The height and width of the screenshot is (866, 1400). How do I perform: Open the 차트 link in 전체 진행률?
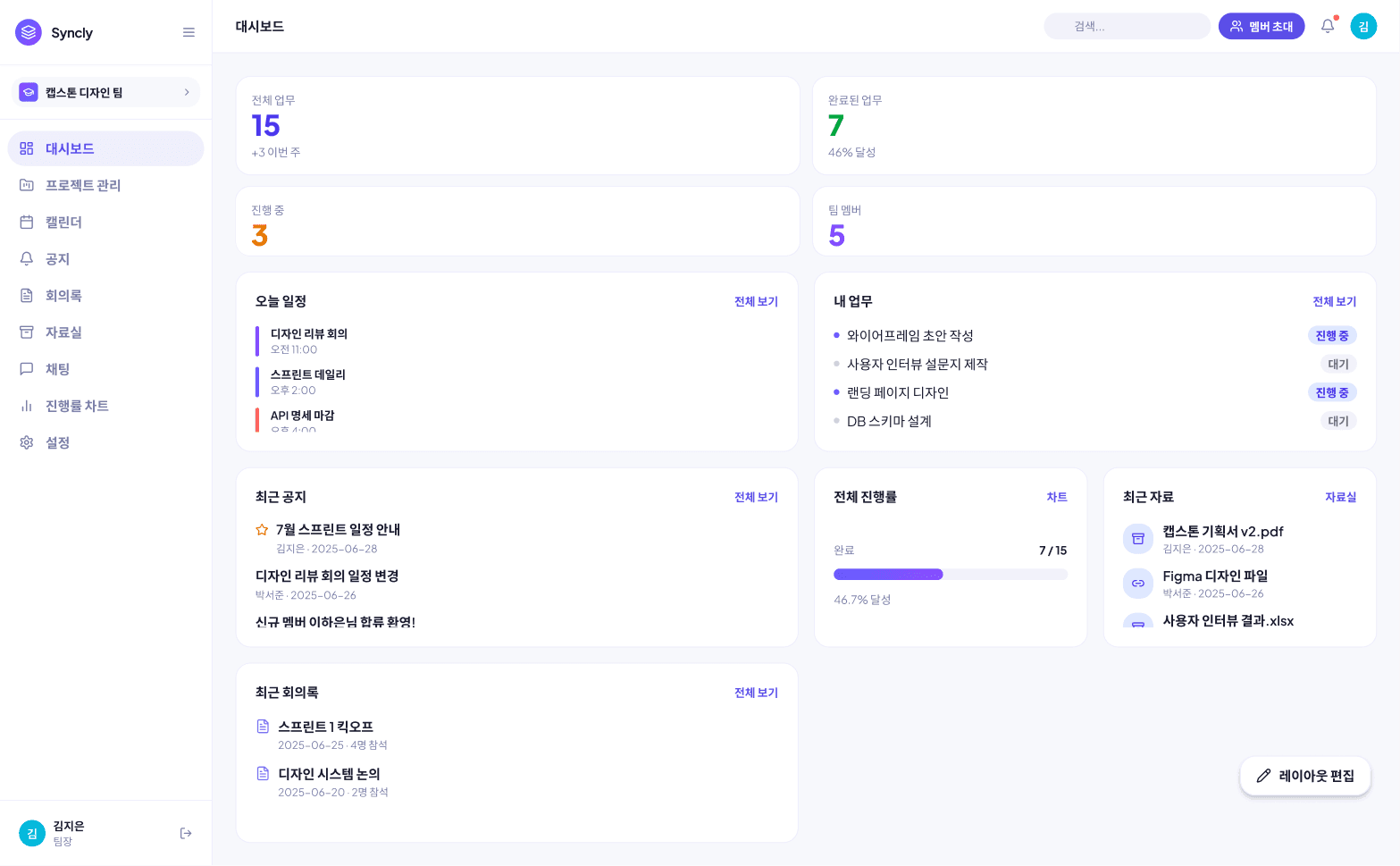point(1057,497)
